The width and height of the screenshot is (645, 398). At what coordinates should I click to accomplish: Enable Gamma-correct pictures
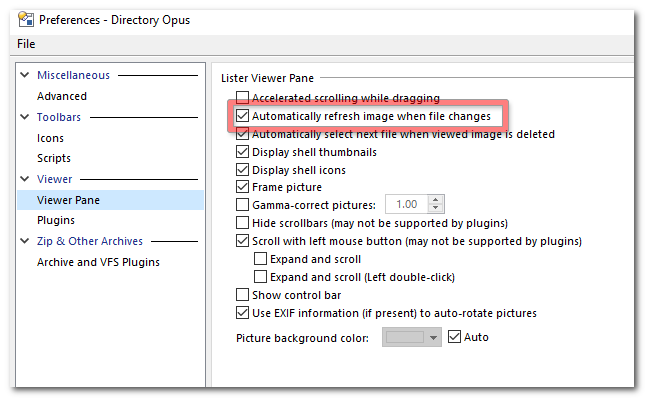tap(242, 205)
